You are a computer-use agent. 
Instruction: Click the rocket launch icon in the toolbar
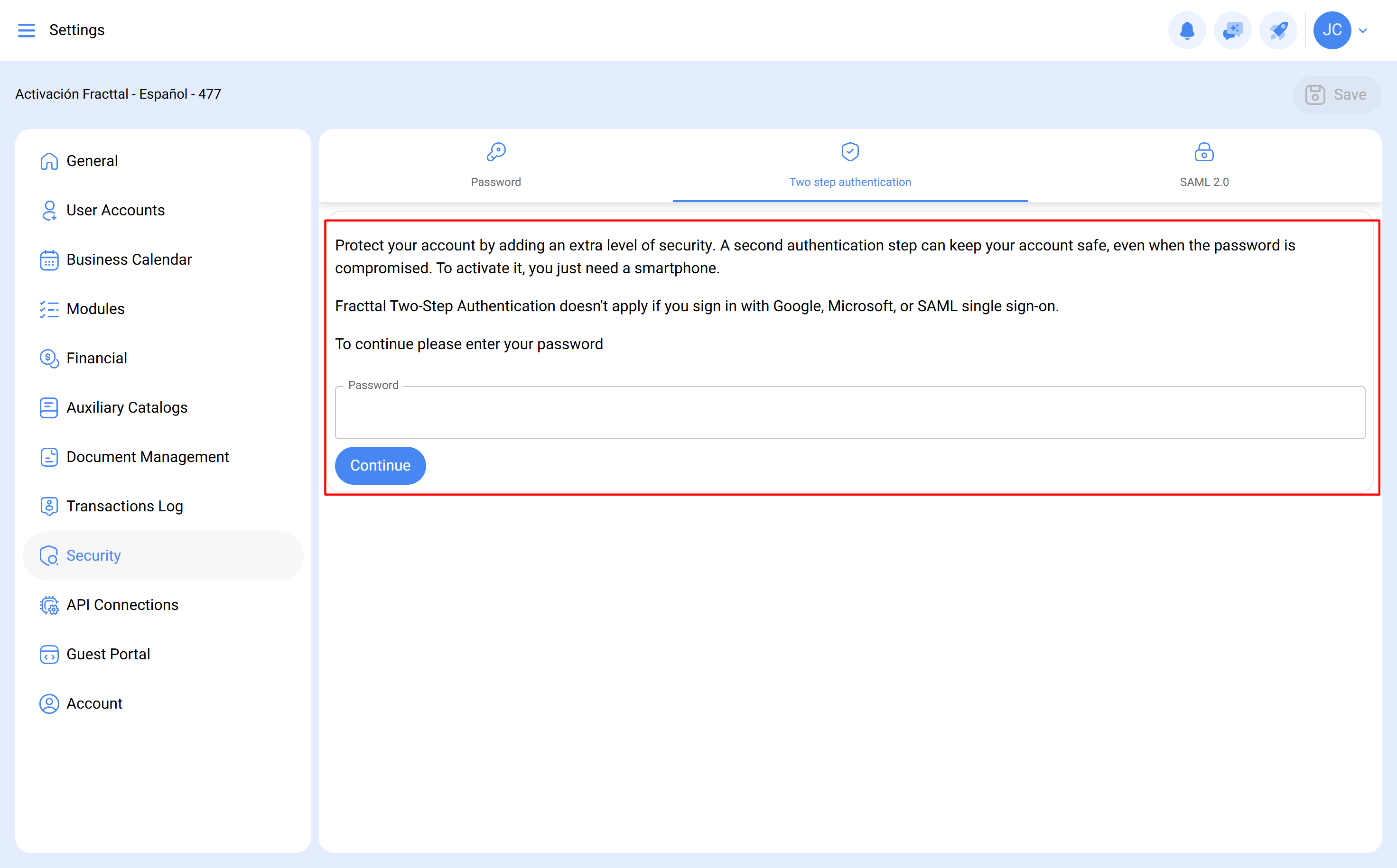click(x=1277, y=30)
